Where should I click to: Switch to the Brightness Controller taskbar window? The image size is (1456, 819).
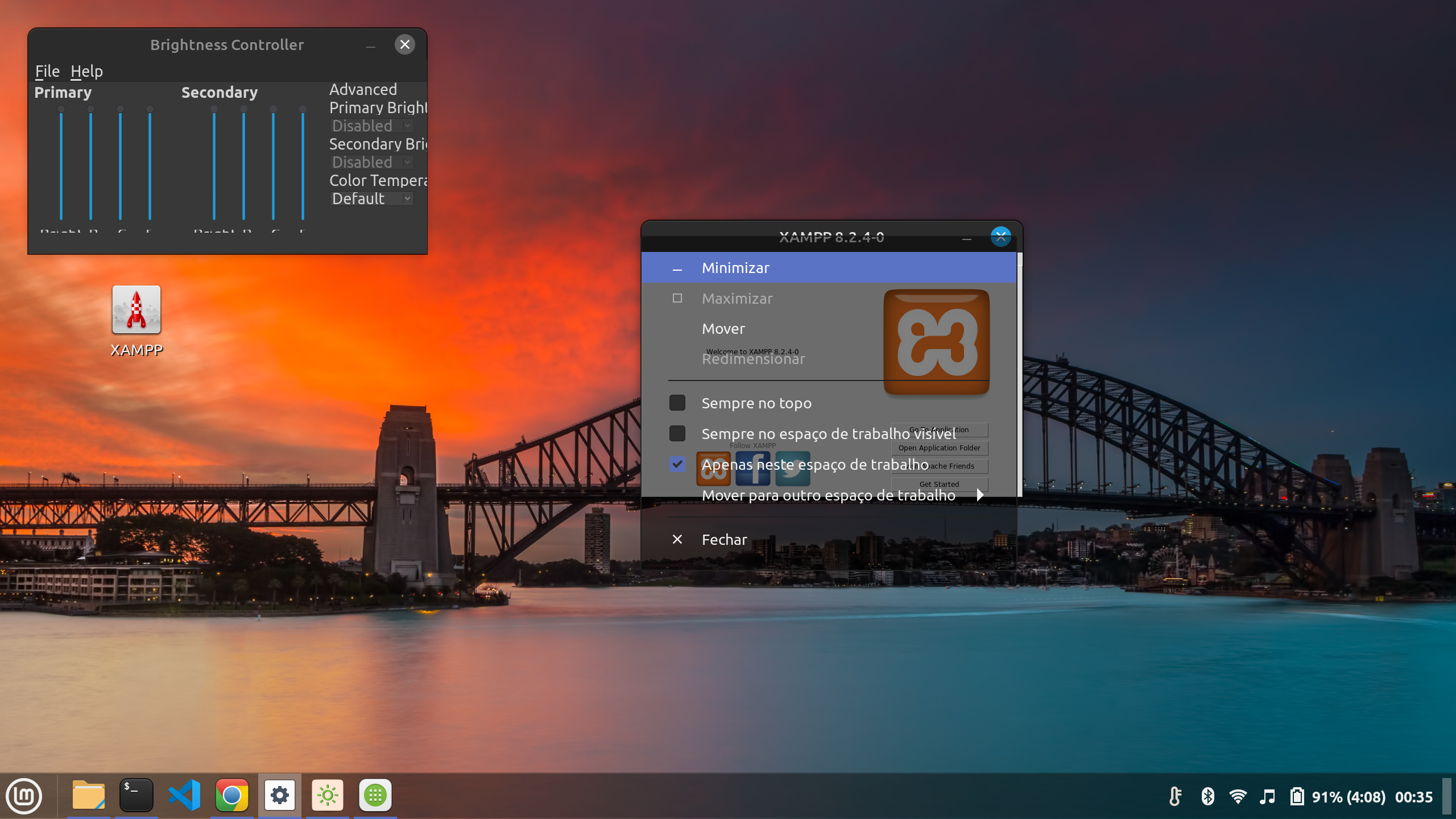coord(328,795)
